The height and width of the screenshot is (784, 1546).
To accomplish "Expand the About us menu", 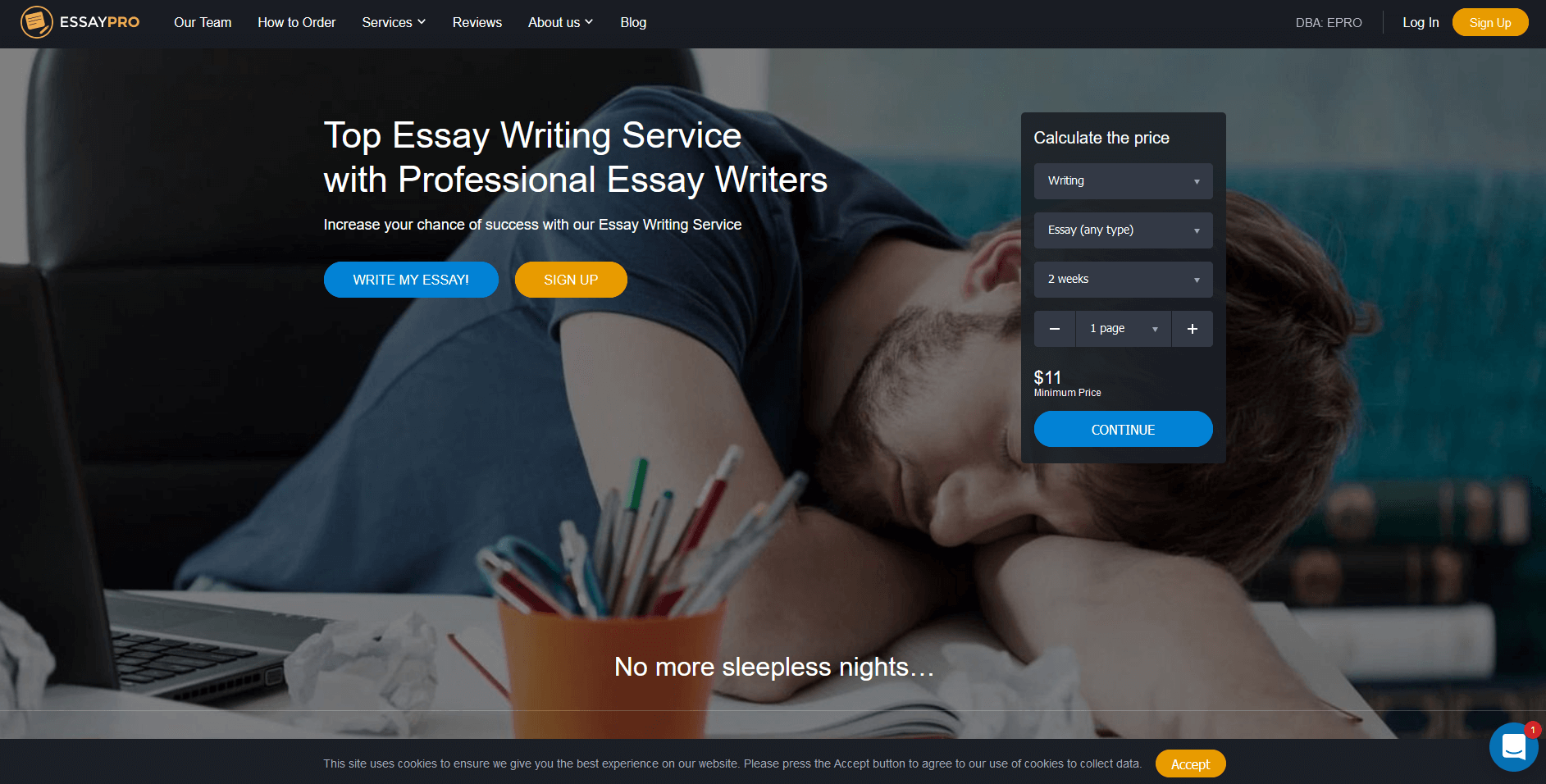I will point(560,22).
